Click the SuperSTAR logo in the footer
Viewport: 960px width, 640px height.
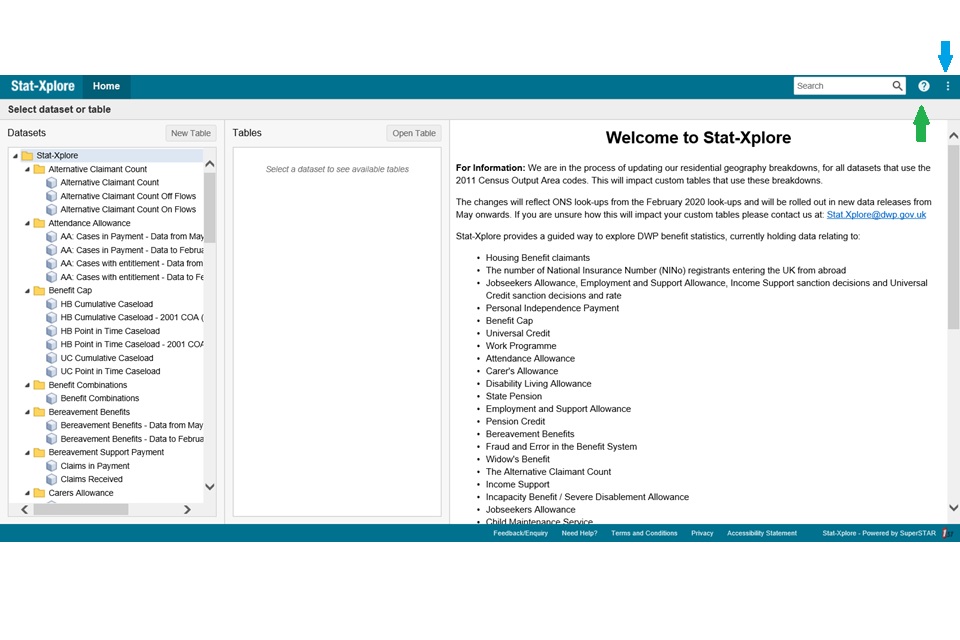pyautogui.click(x=947, y=533)
